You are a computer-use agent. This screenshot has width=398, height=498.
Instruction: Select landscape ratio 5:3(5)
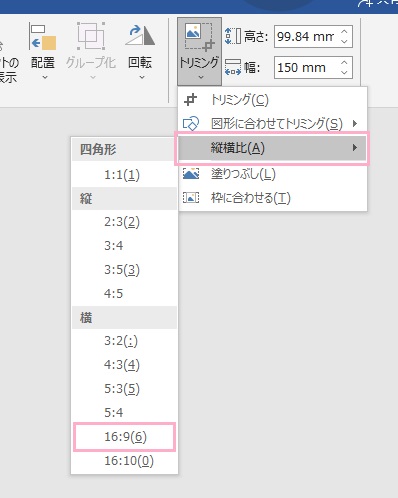coord(124,389)
